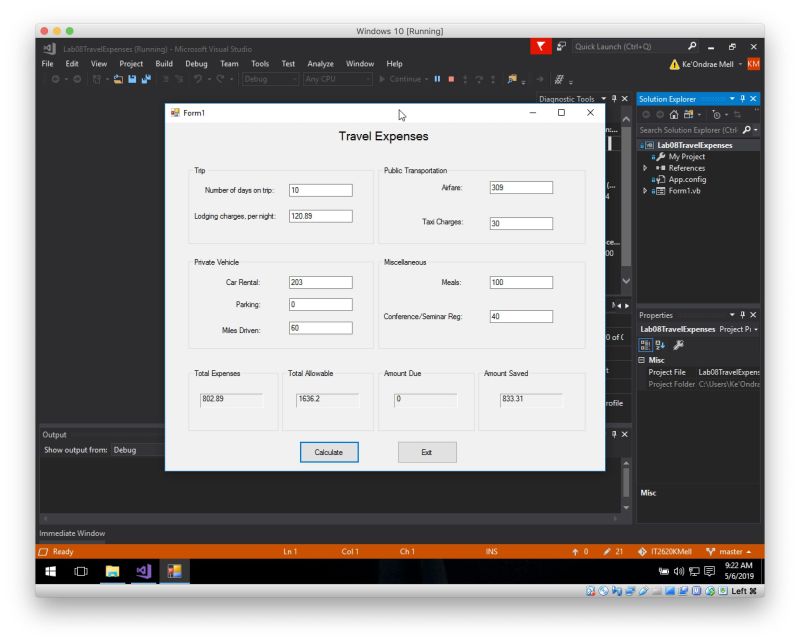The image size is (800, 644).
Task: Open the Properties object selector dropdown
Action: click(x=756, y=330)
